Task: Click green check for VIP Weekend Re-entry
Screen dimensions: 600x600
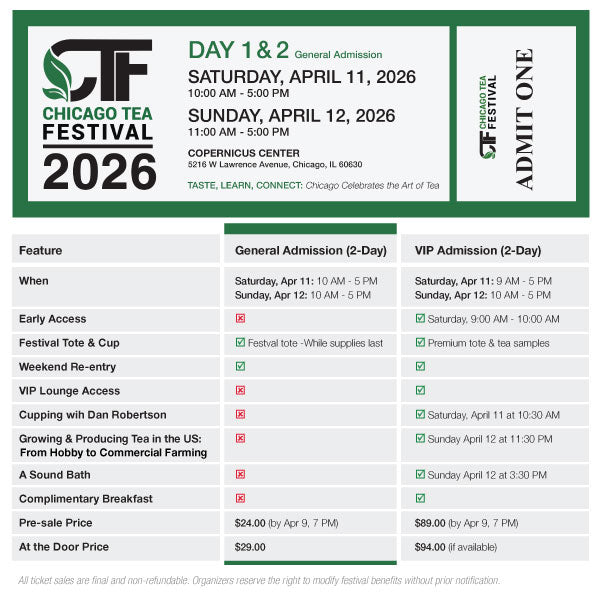Action: pos(420,367)
